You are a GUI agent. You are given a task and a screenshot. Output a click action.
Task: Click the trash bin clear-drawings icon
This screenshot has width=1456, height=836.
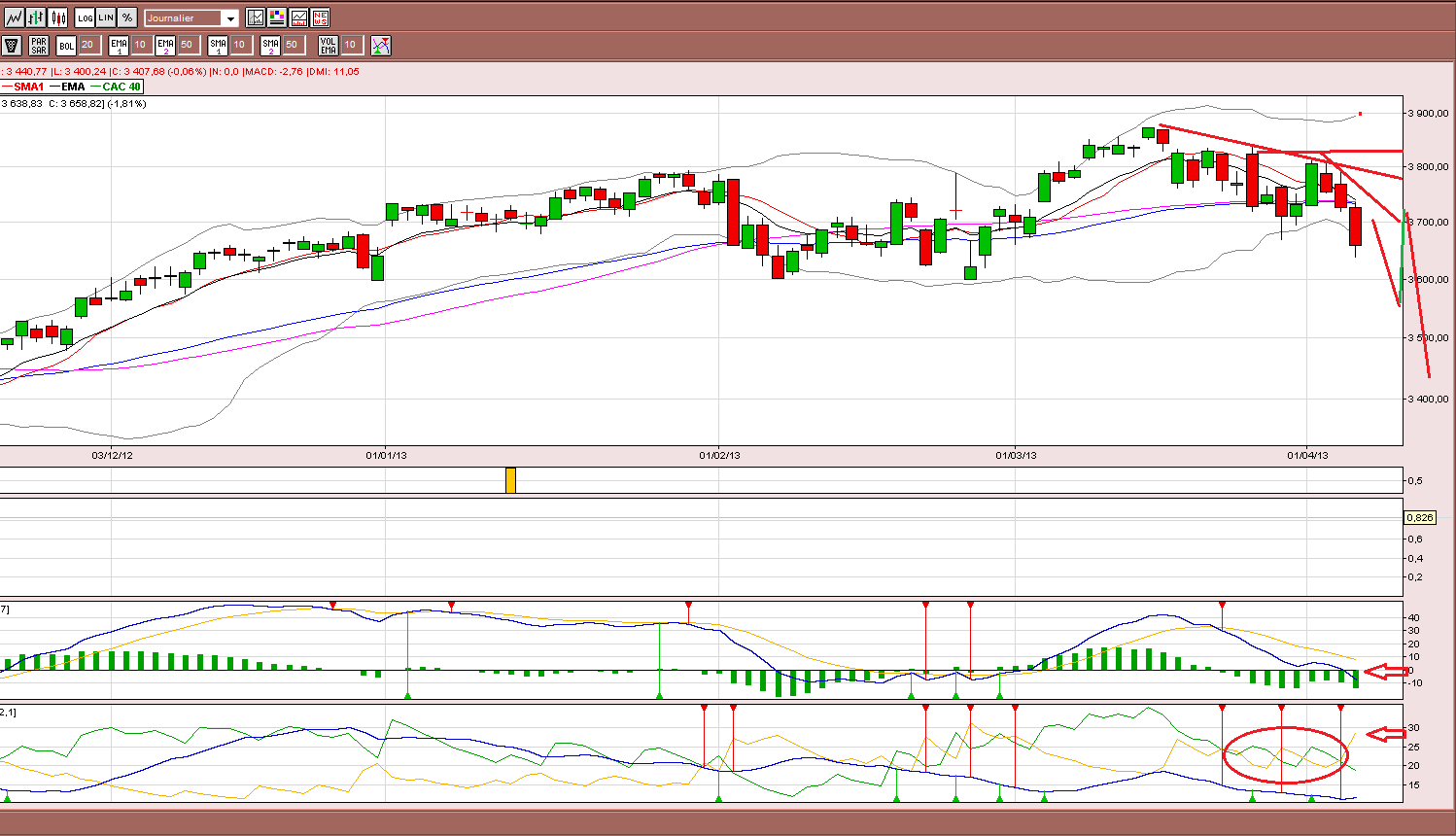click(x=12, y=45)
